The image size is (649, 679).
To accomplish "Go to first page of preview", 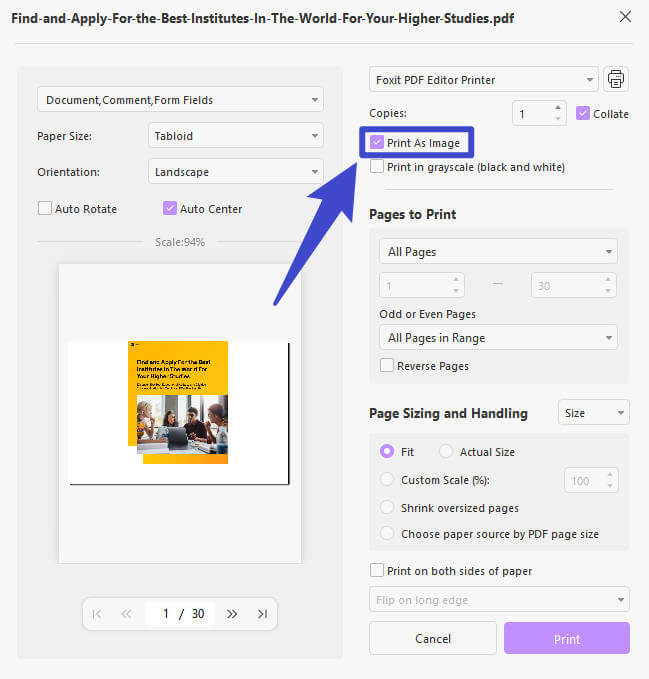I will point(97,614).
